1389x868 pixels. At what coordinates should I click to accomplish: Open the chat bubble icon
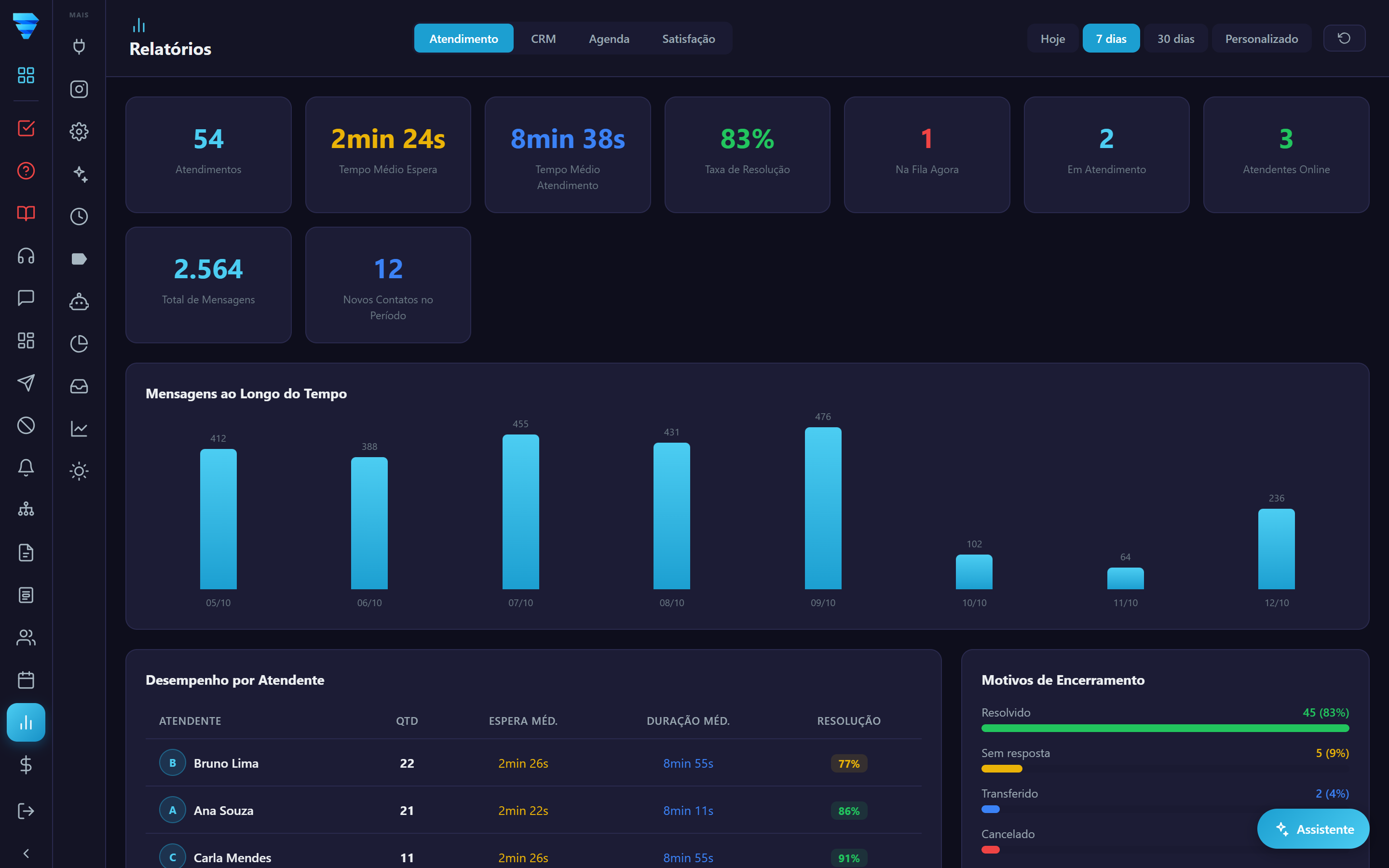26,298
